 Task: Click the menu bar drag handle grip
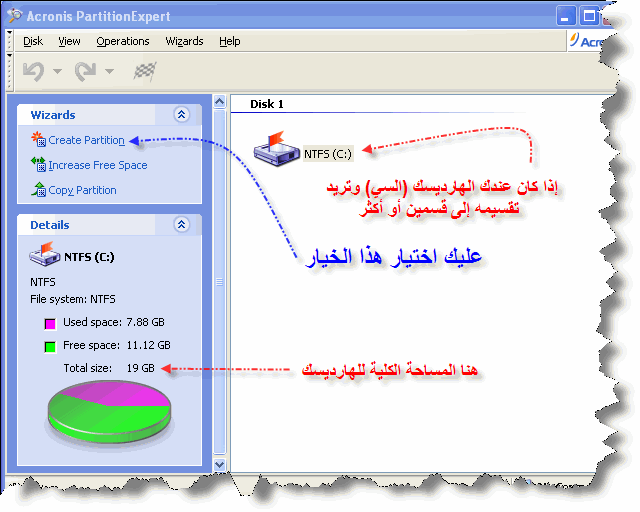coord(10,40)
